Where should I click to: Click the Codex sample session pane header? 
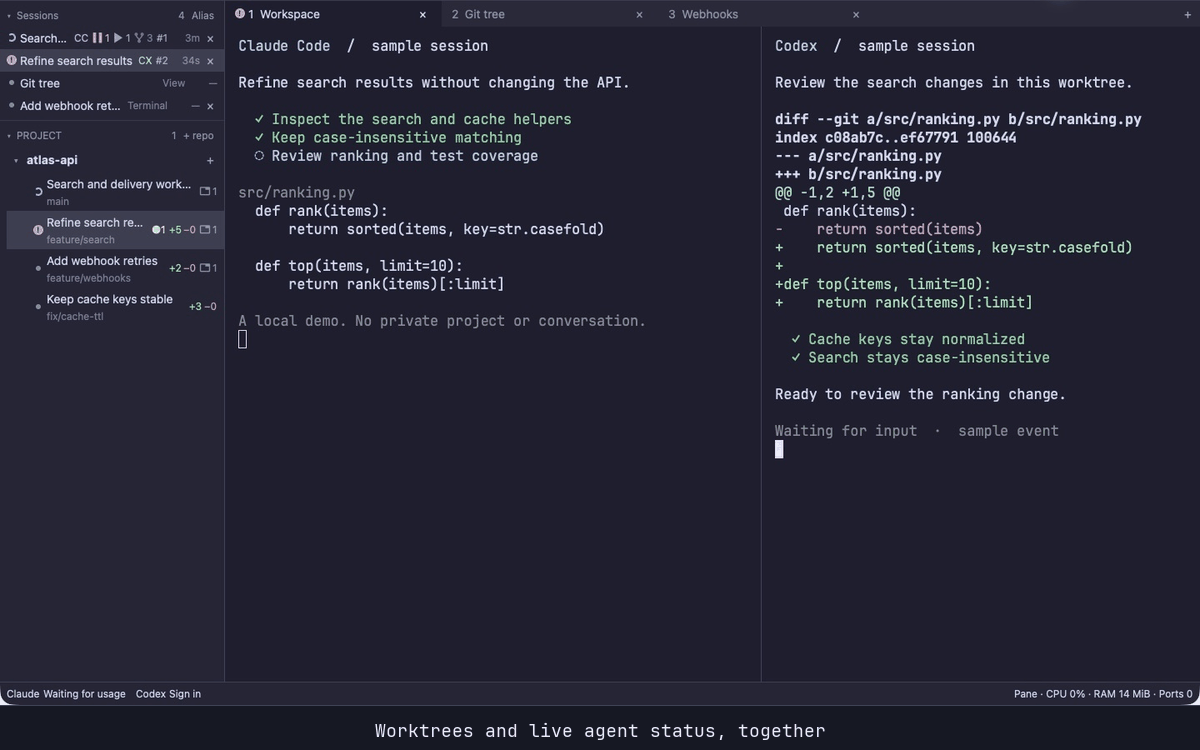point(875,46)
